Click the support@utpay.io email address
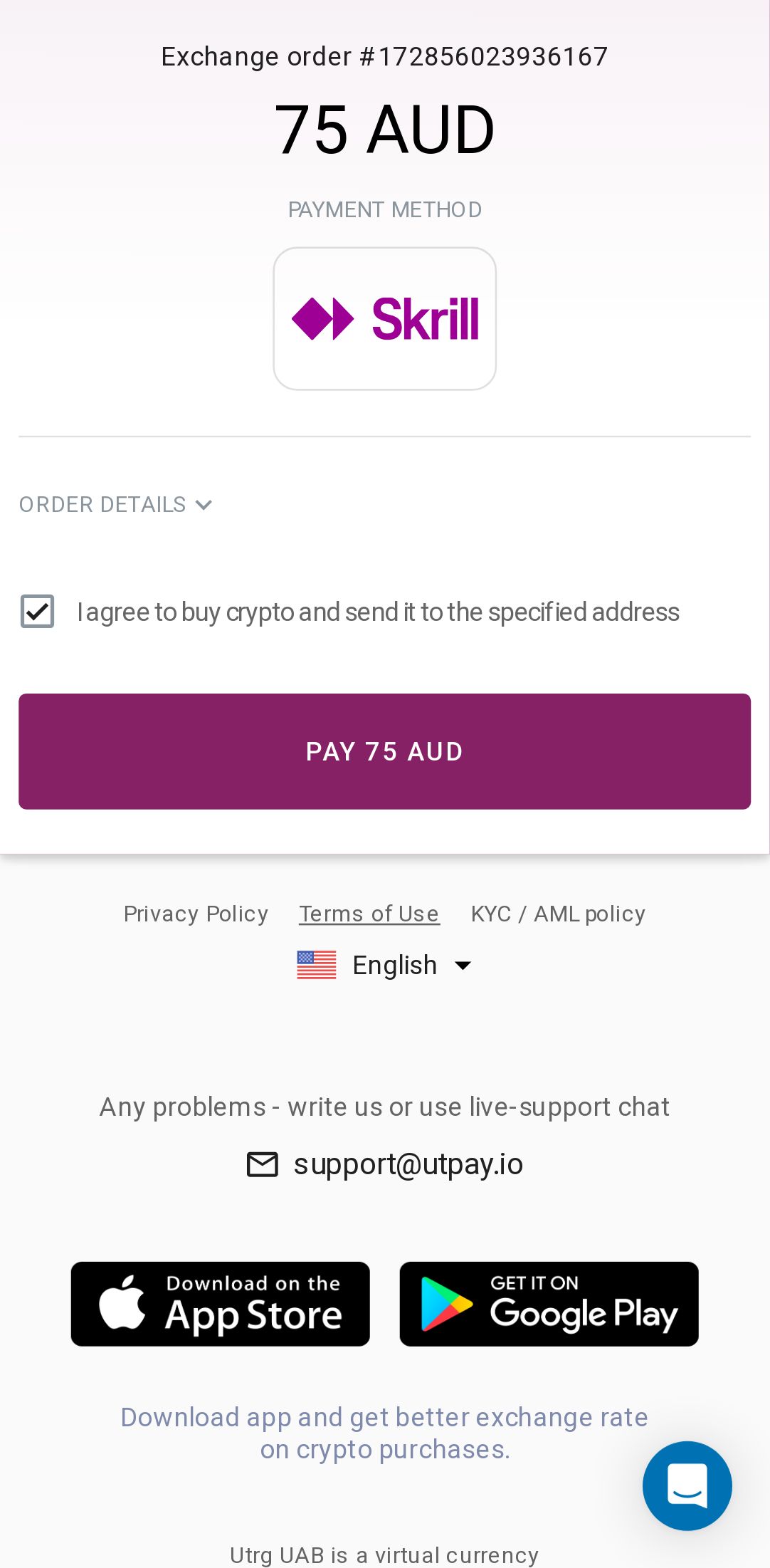 pos(408,1164)
